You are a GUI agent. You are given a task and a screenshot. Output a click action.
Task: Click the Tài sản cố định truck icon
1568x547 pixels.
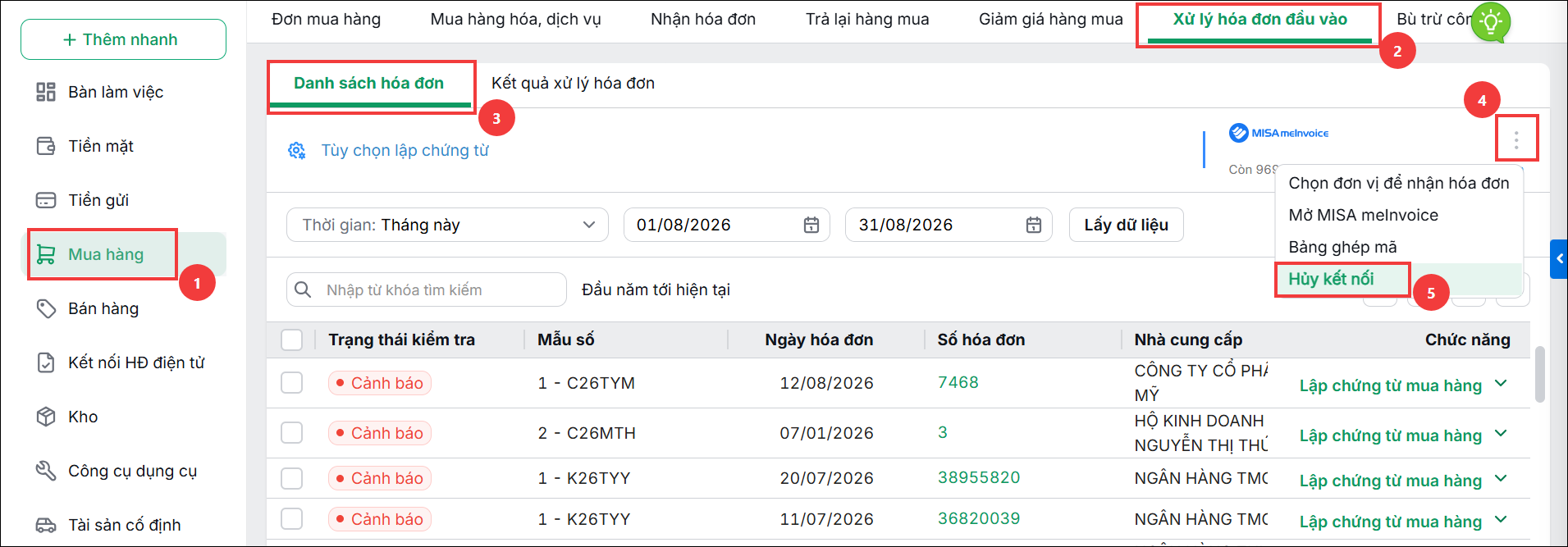tap(46, 525)
